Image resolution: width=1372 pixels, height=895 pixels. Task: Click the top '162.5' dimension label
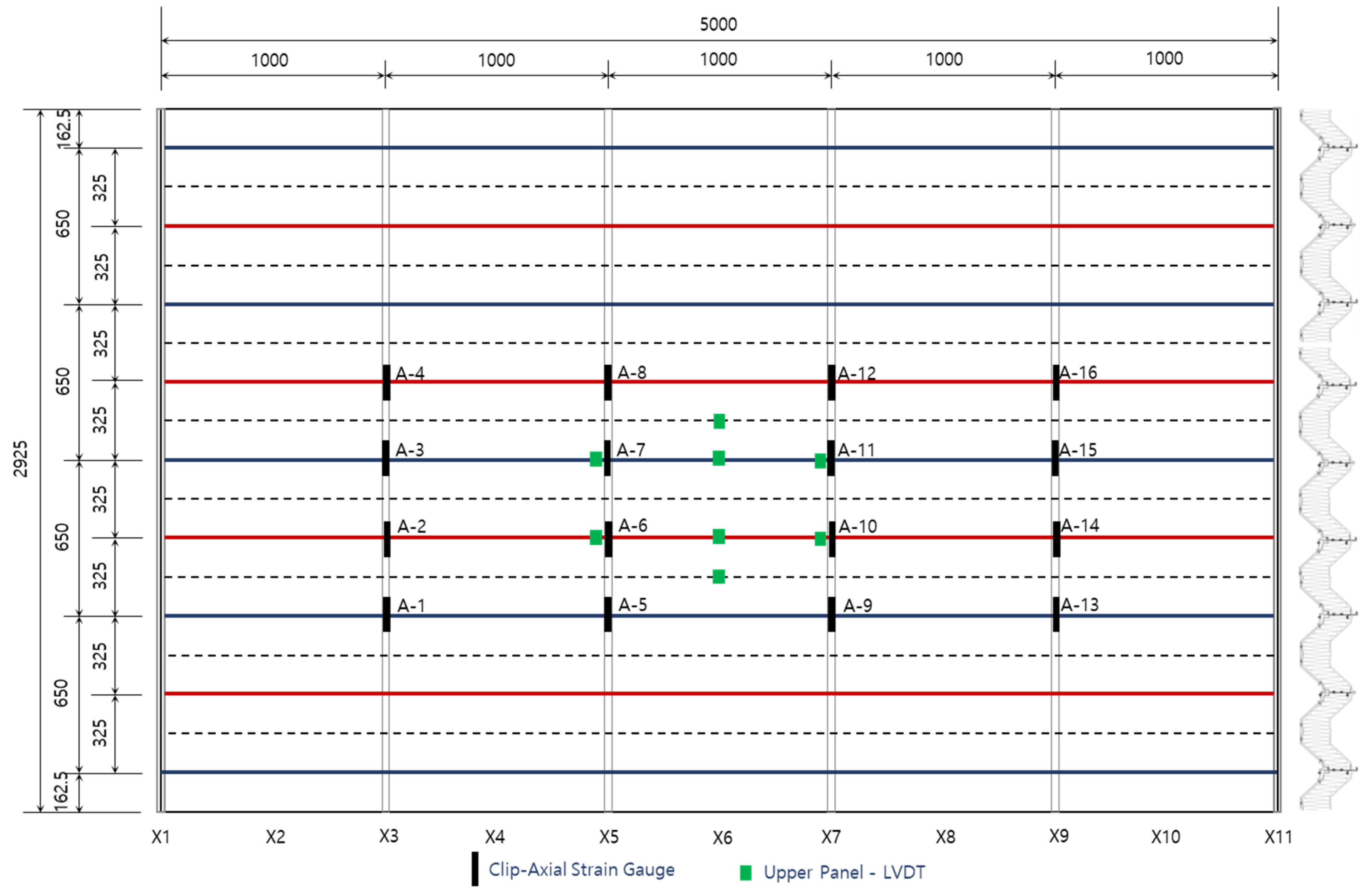pos(64,129)
